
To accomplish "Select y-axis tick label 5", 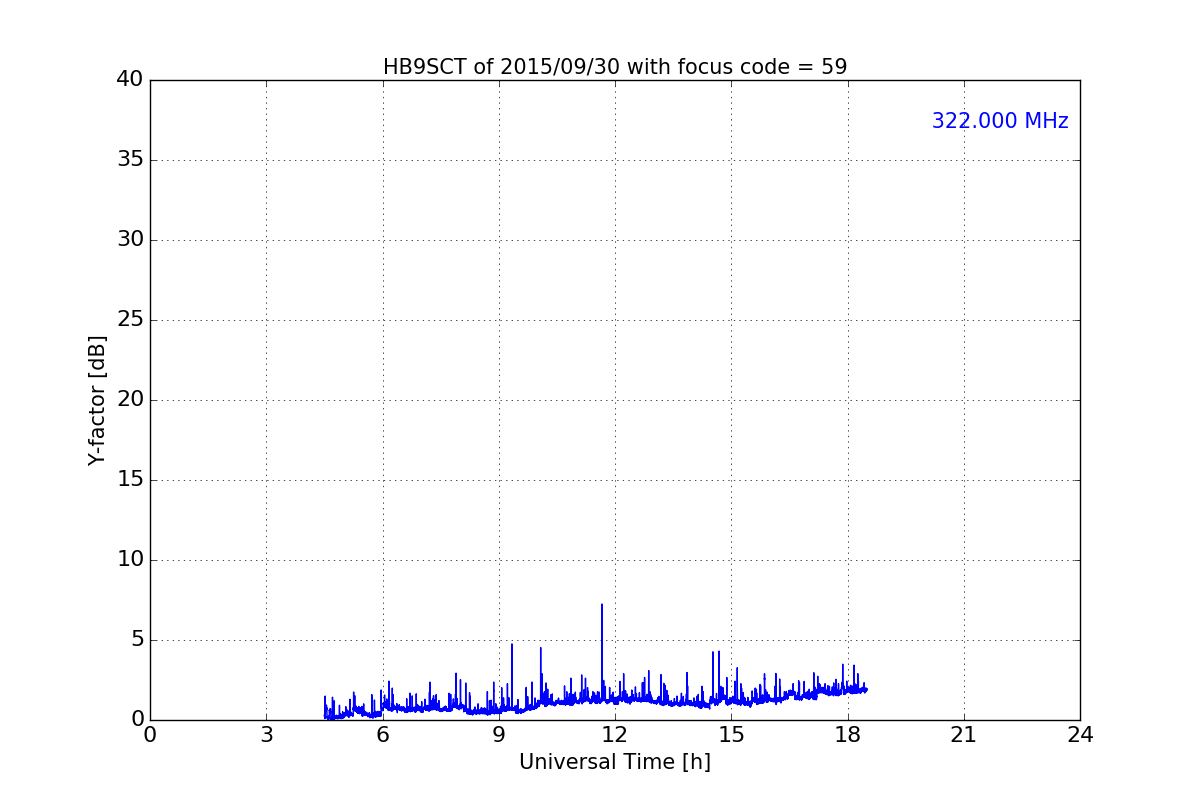I will coord(137,640).
